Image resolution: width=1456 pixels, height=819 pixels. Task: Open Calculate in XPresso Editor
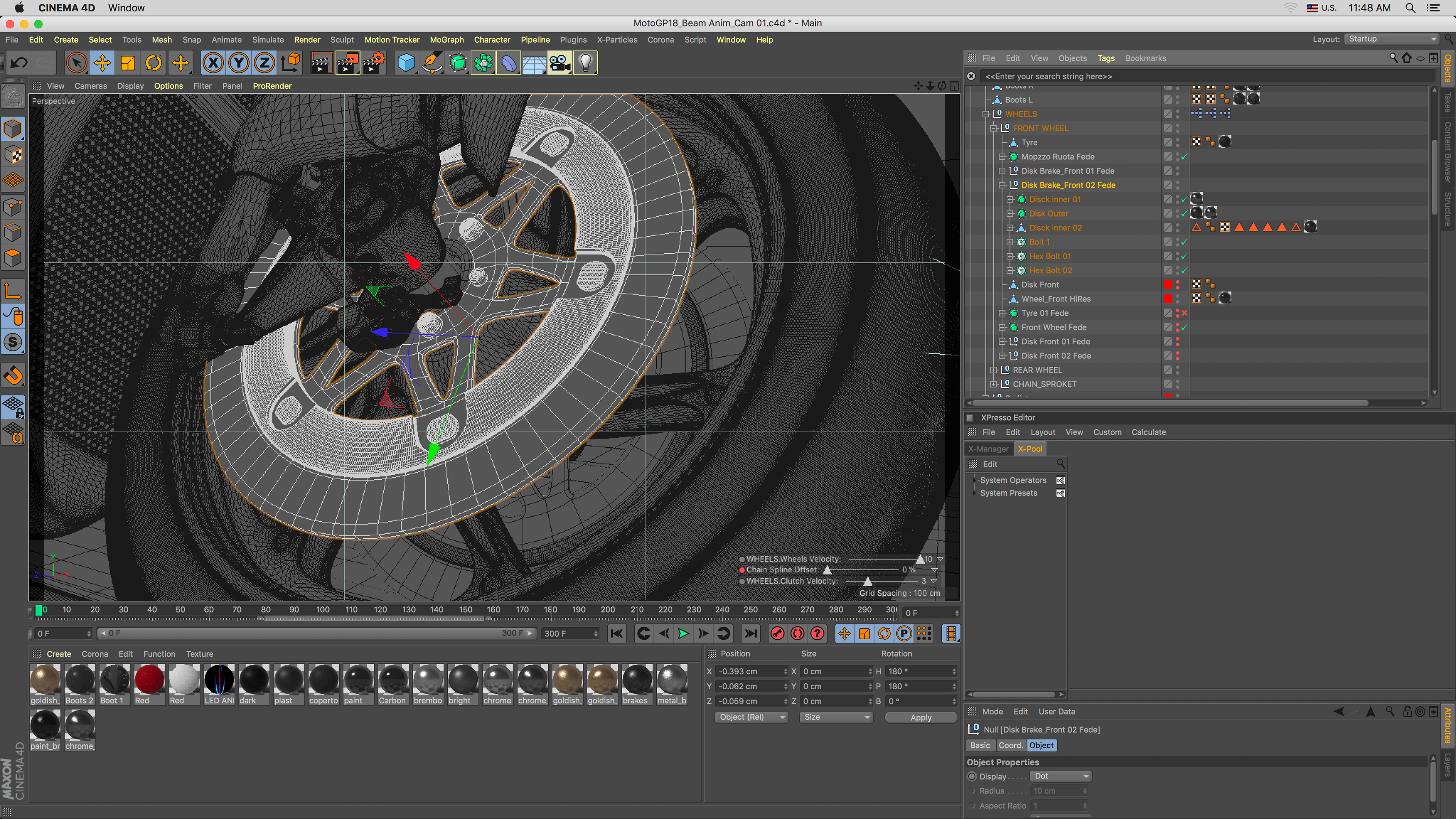tap(1148, 432)
